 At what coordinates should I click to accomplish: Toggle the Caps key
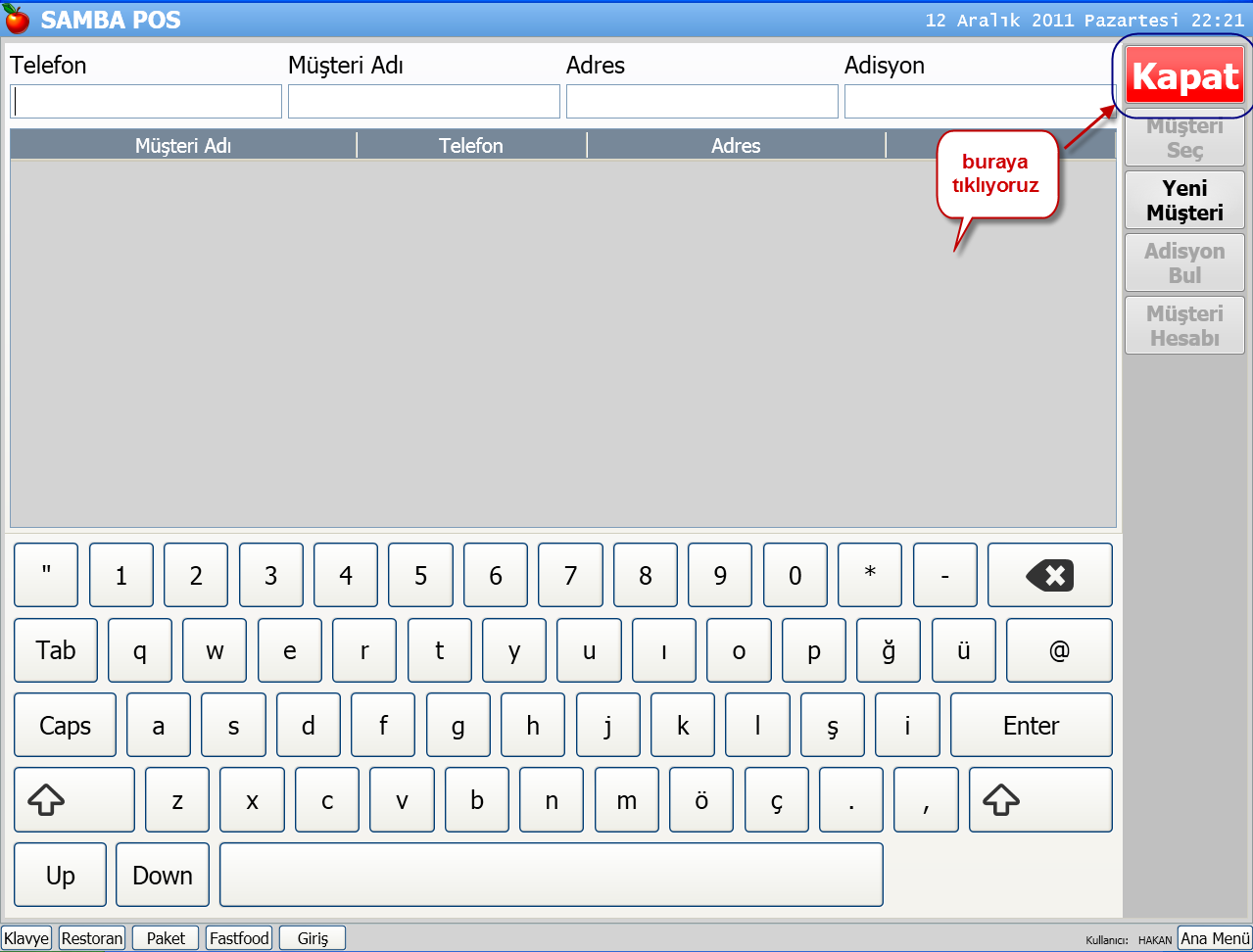click(x=65, y=726)
